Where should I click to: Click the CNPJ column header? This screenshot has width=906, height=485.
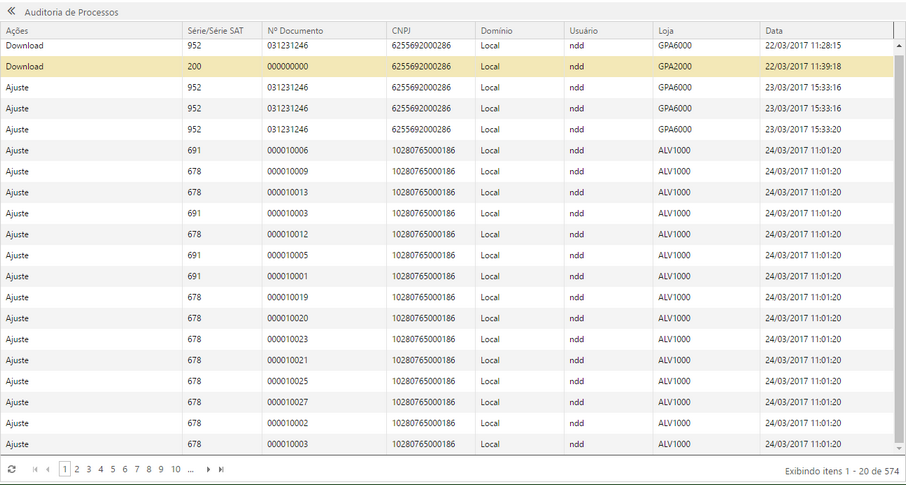(402, 31)
